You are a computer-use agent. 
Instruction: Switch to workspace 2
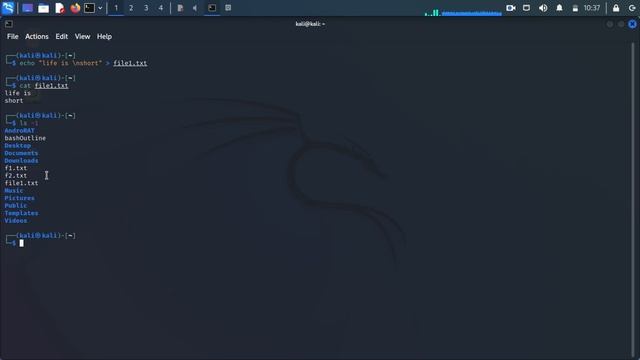(131, 8)
